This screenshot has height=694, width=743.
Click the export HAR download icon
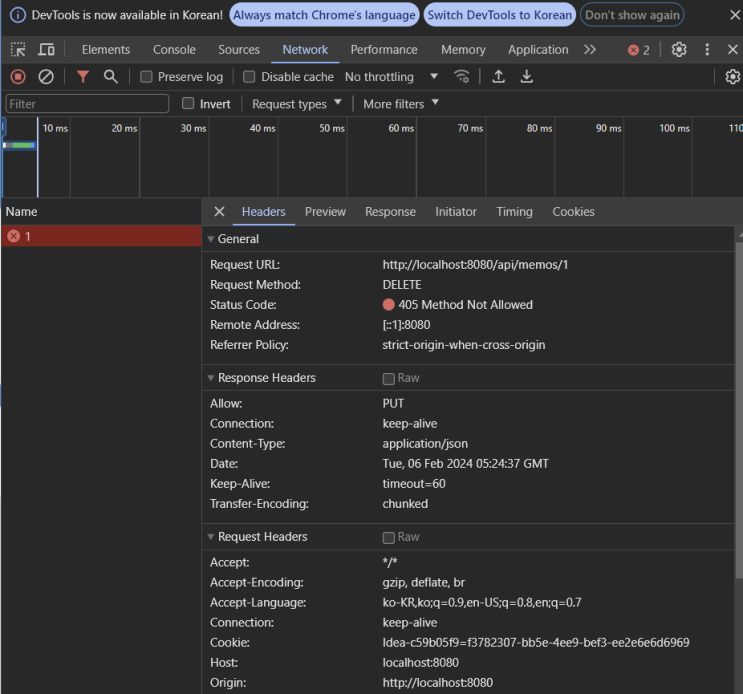click(527, 77)
